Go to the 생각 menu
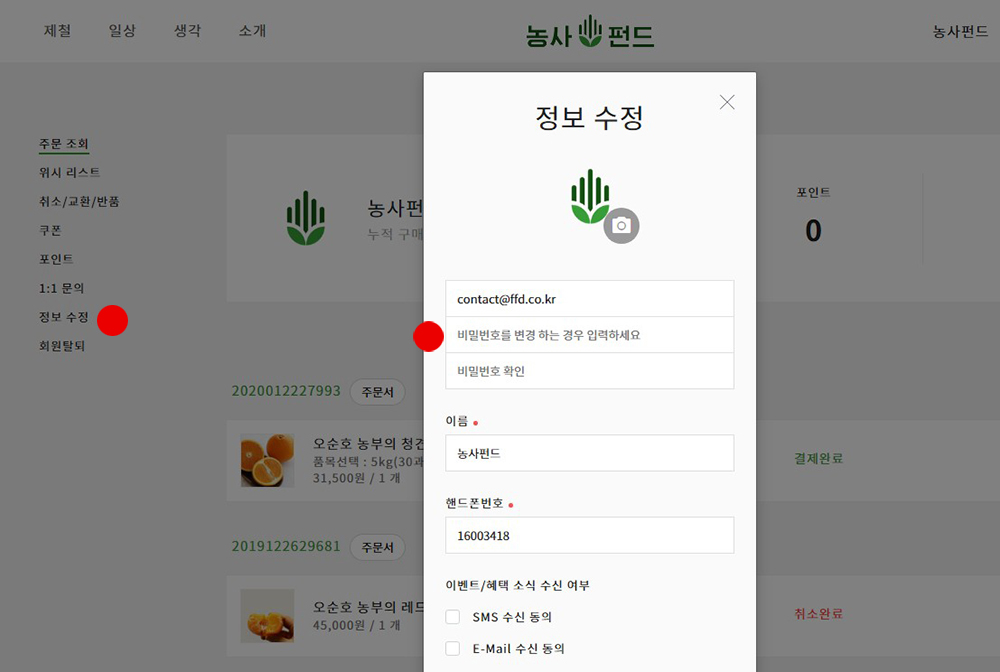The width and height of the screenshot is (1000, 672). coord(188,31)
